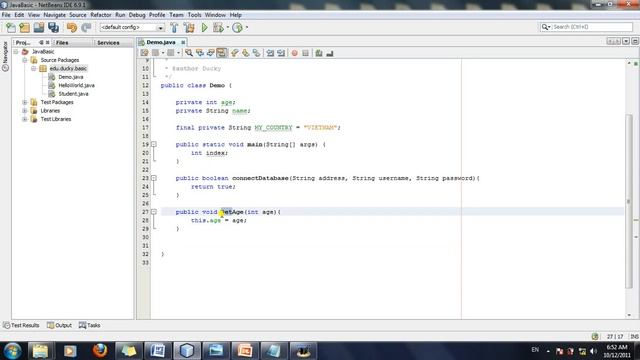Click the Profile Main Project icon
This screenshot has width=640, height=360.
pos(238,27)
